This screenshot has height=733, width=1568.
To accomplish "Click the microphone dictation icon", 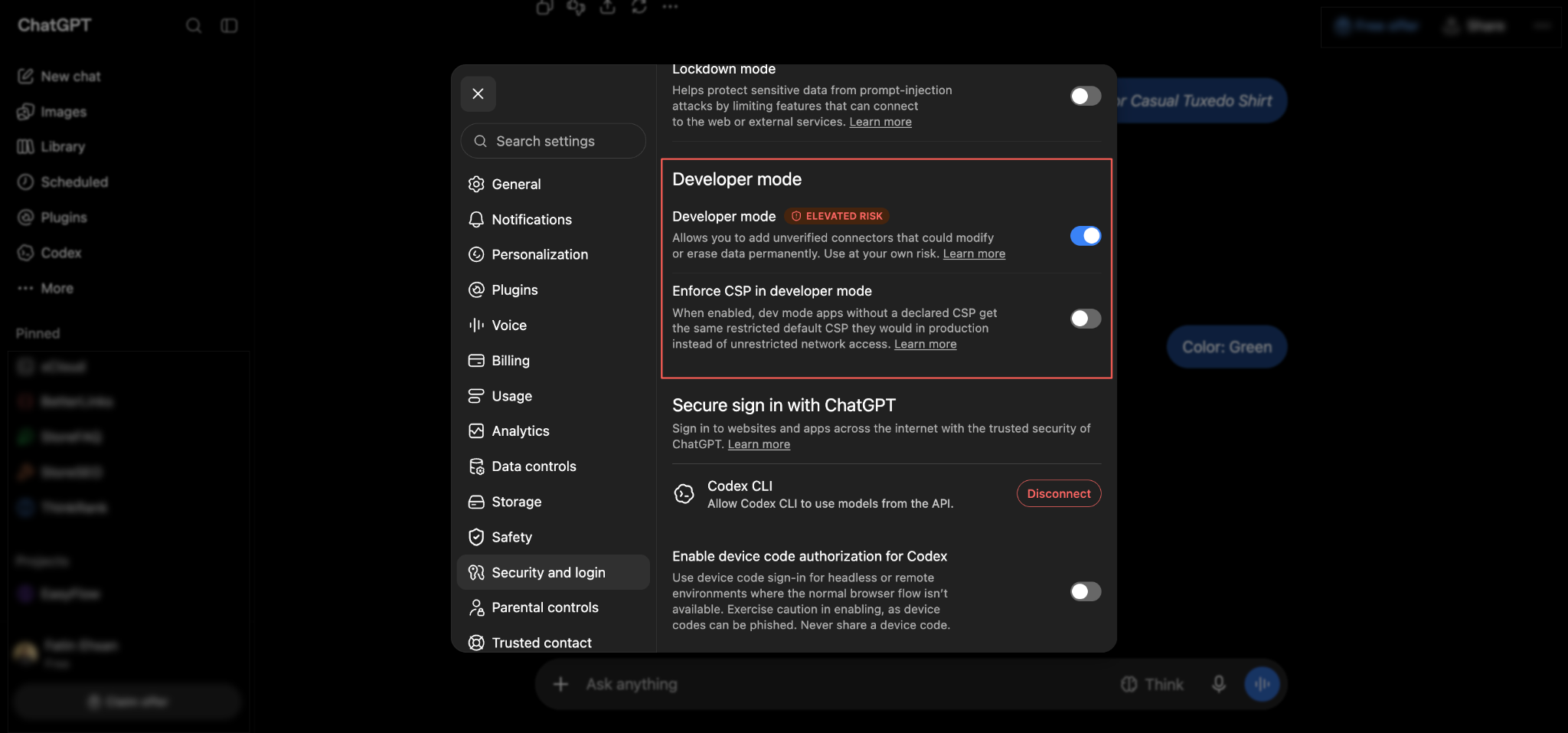I will [x=1219, y=684].
